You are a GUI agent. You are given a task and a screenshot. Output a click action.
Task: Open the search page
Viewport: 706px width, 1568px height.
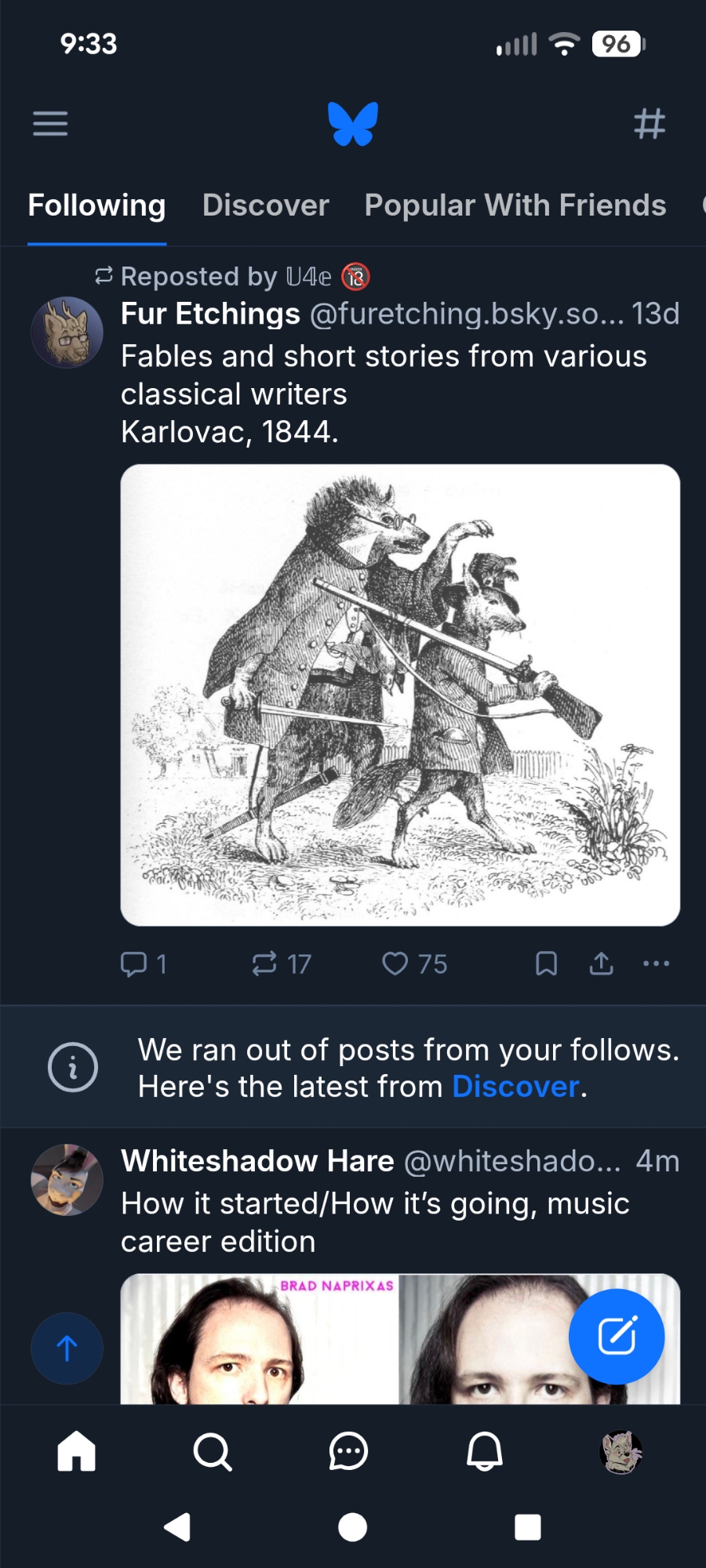[213, 1452]
